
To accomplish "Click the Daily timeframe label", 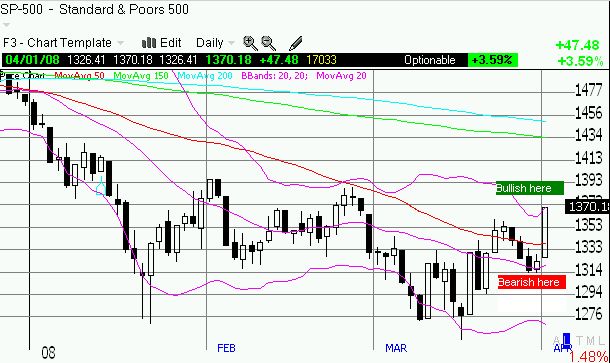I will click(x=209, y=43).
